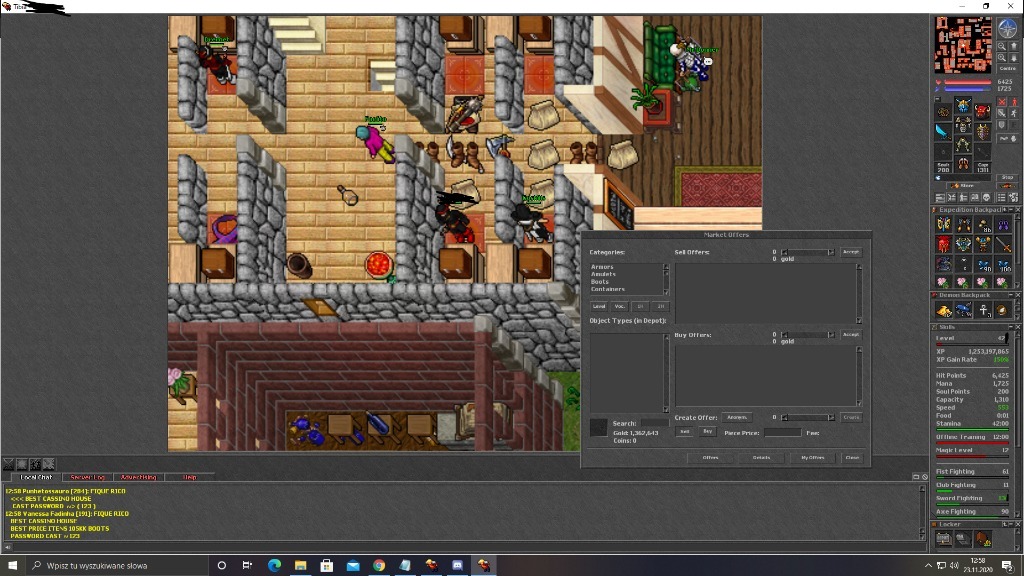Toggle the Level filter in Market
This screenshot has height=576, width=1024.
tap(599, 306)
